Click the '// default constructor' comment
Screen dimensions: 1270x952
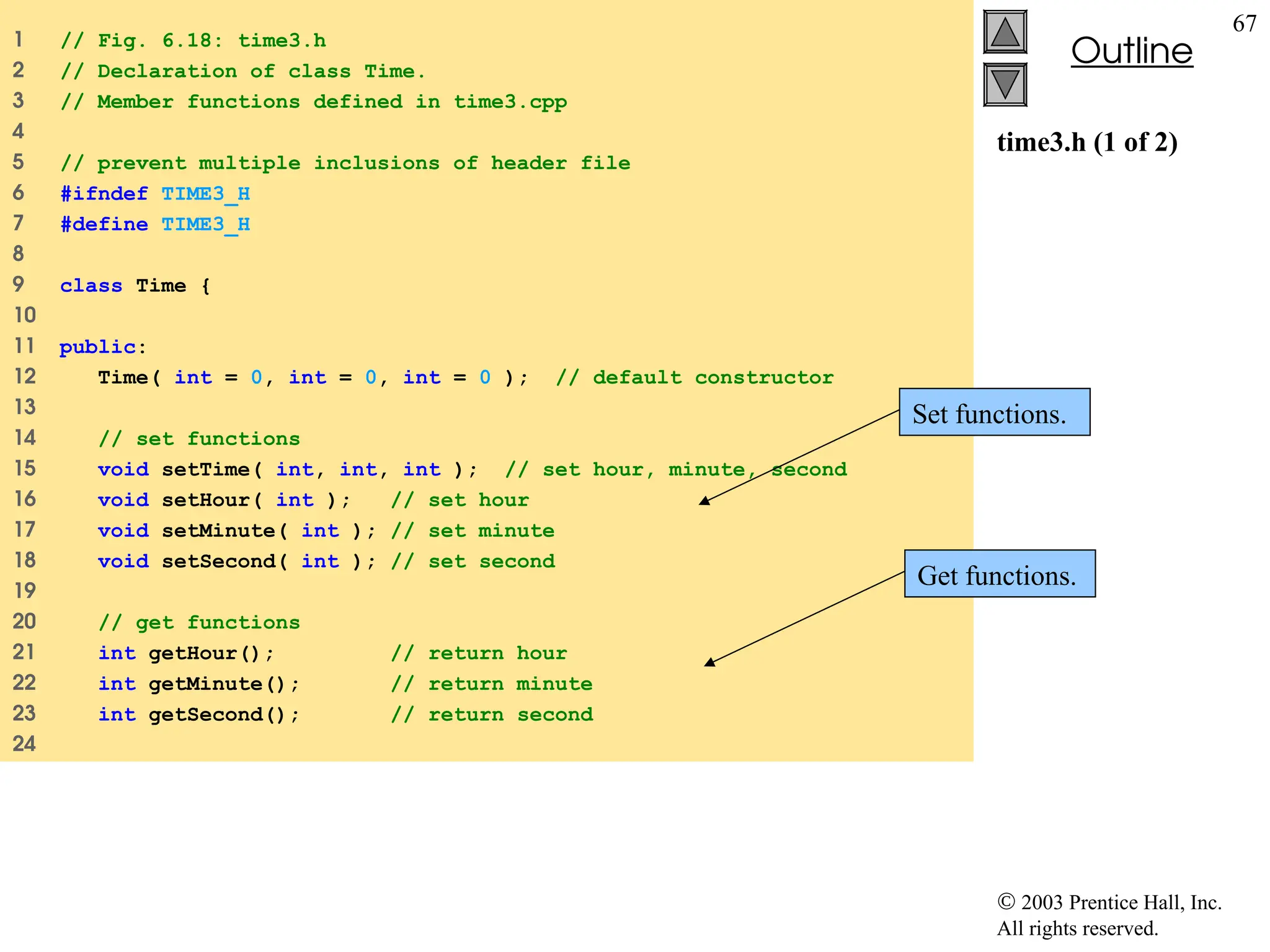pyautogui.click(x=695, y=377)
